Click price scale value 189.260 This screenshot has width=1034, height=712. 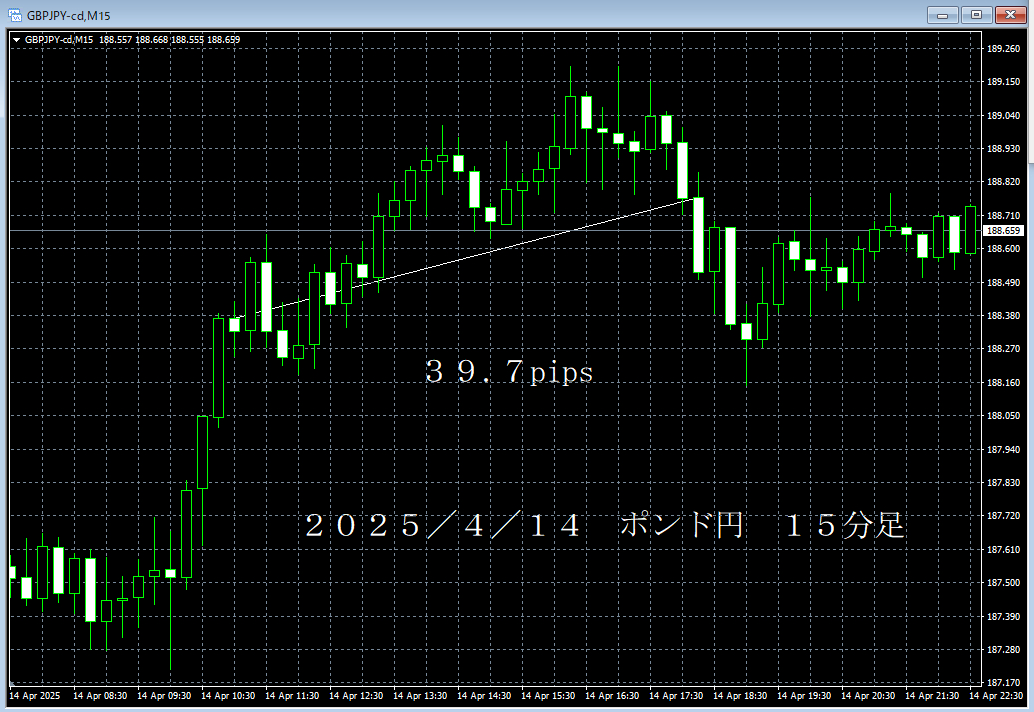[x=1003, y=49]
